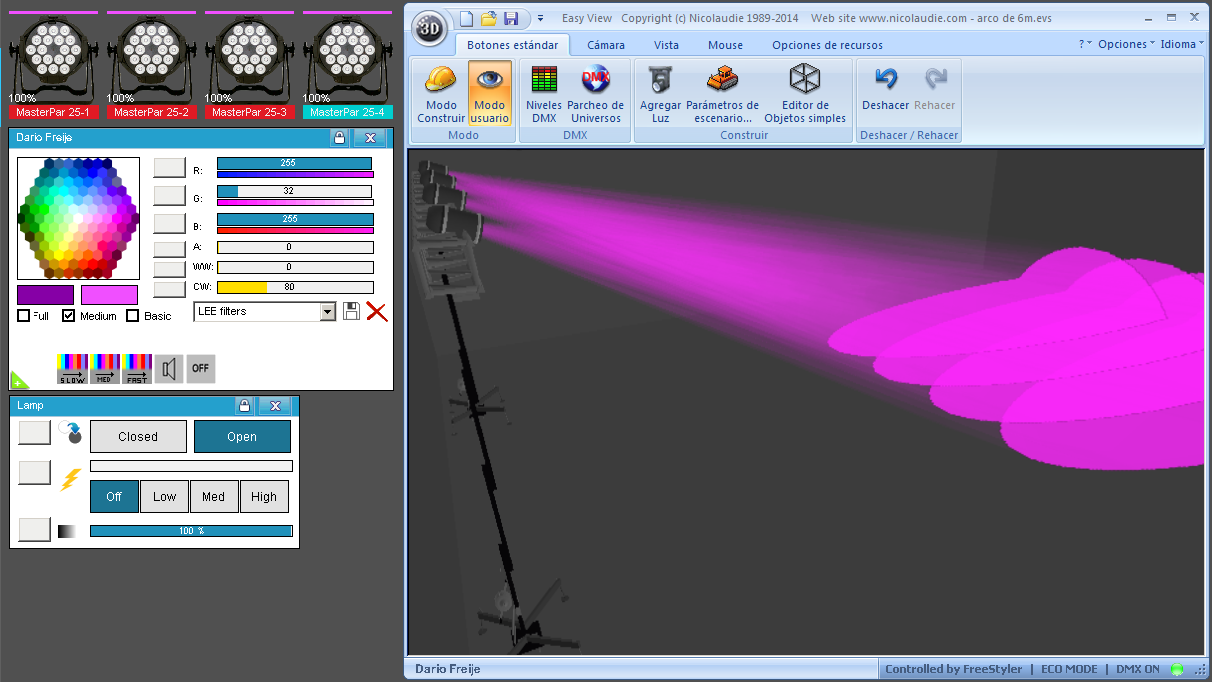The width and height of the screenshot is (1212, 682).
Task: Open the Editor de Objetos simples
Action: 804,81
